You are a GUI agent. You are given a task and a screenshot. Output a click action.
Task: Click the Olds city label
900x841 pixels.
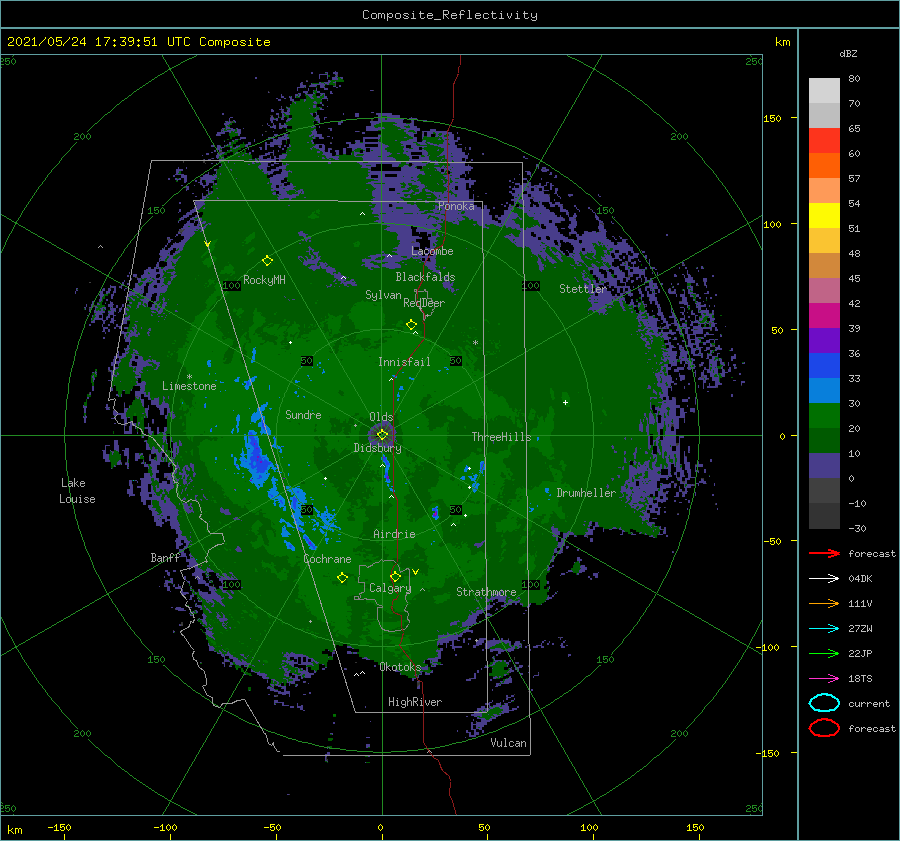tap(381, 417)
